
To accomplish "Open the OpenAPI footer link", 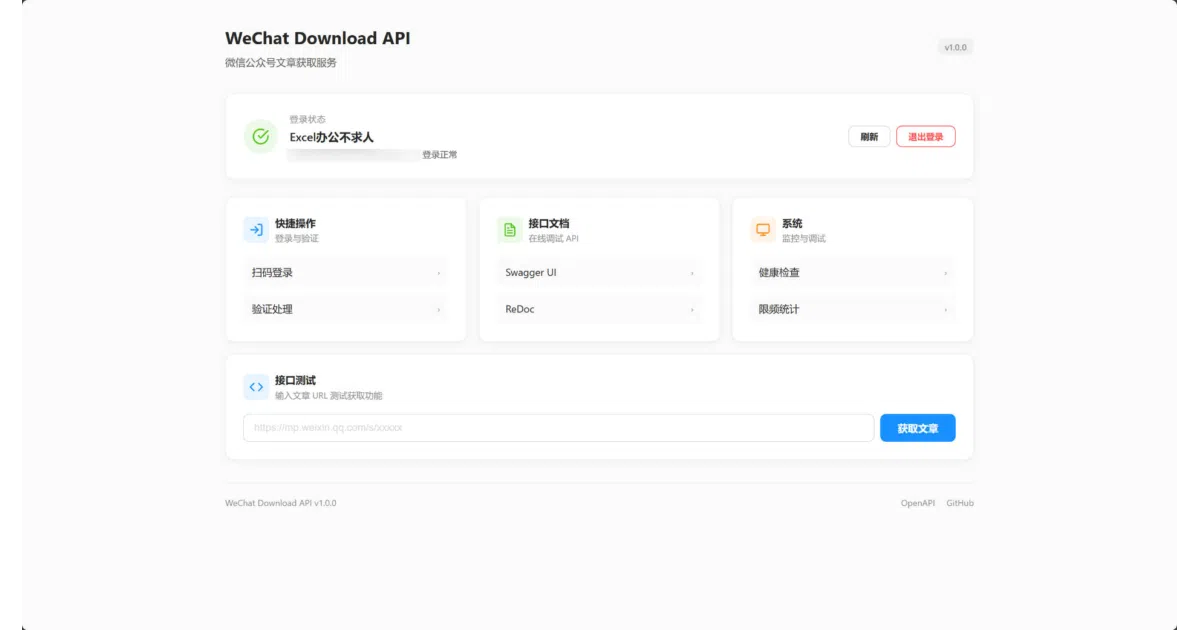I will point(918,503).
